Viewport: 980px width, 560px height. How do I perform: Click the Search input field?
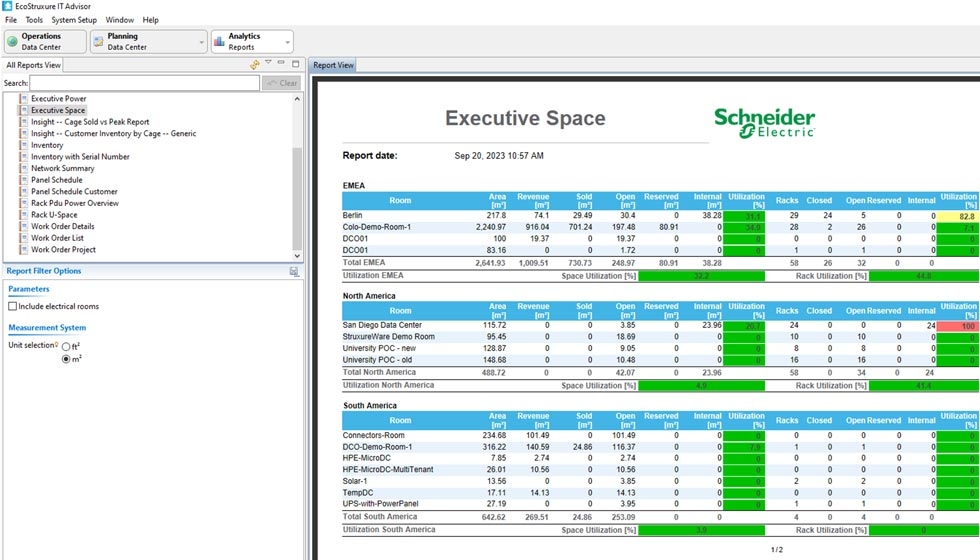tap(143, 83)
